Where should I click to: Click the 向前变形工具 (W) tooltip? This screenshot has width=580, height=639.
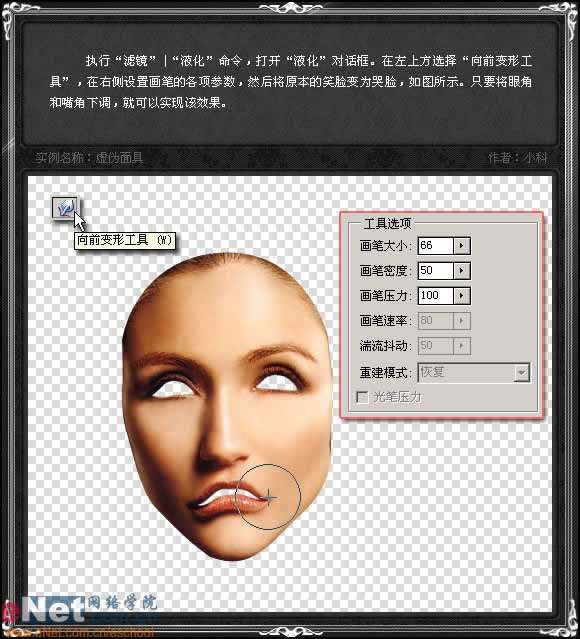[125, 240]
